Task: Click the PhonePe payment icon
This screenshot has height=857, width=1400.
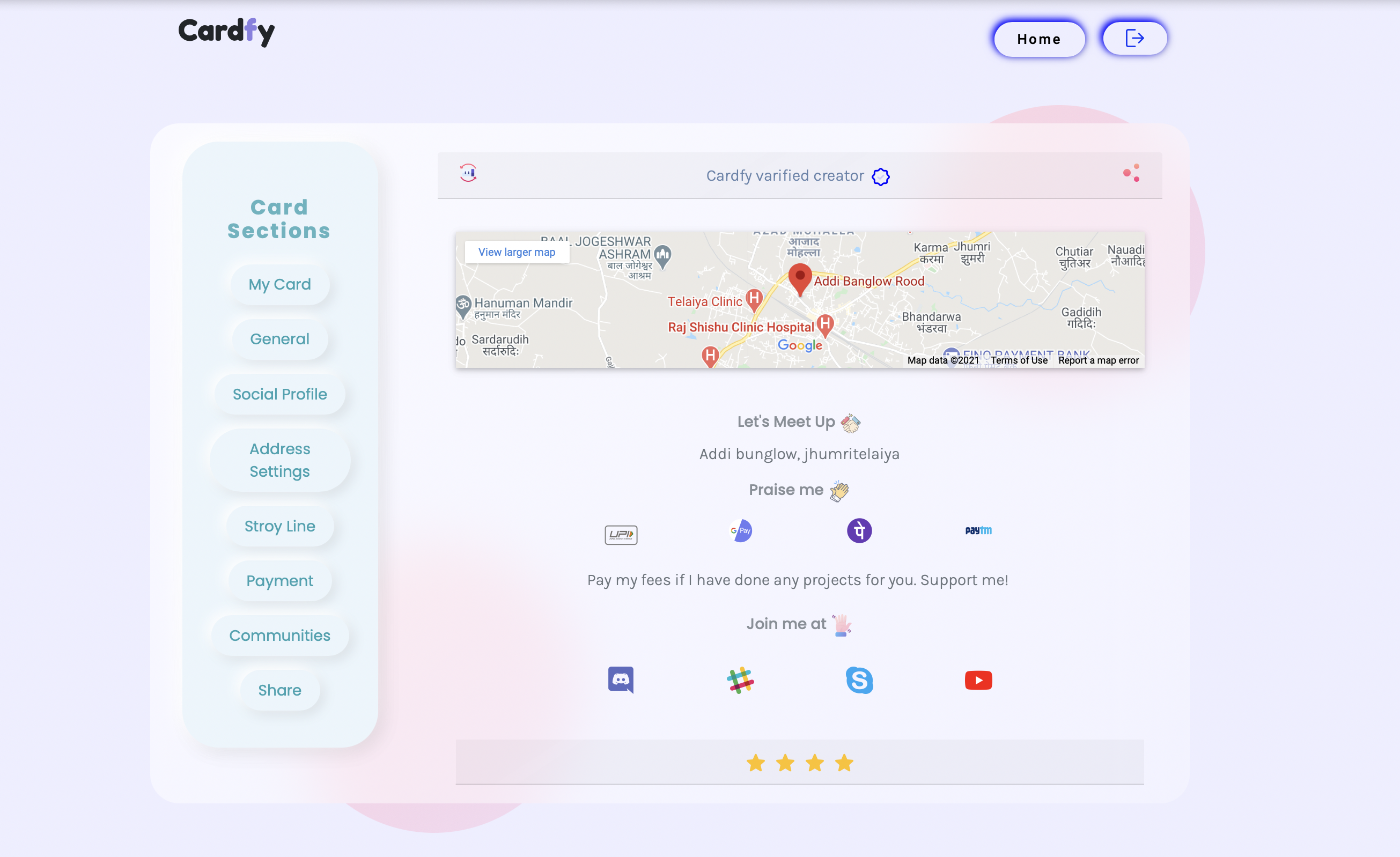Action: pyautogui.click(x=859, y=530)
